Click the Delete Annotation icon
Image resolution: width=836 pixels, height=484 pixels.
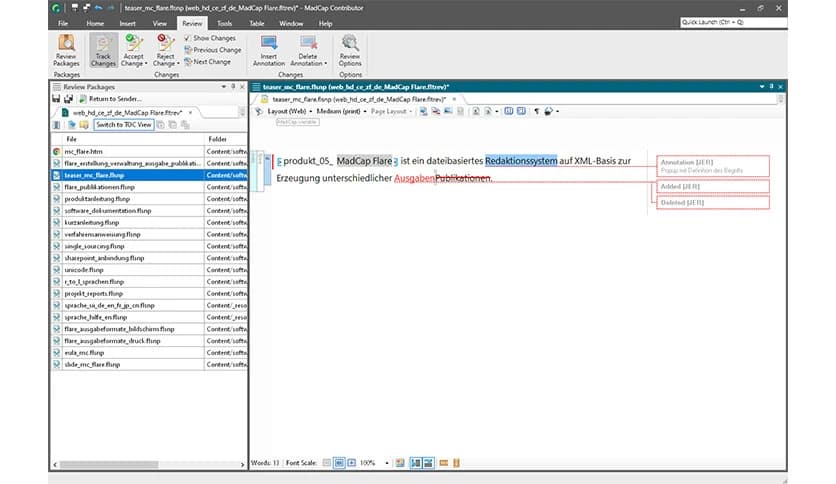[308, 43]
